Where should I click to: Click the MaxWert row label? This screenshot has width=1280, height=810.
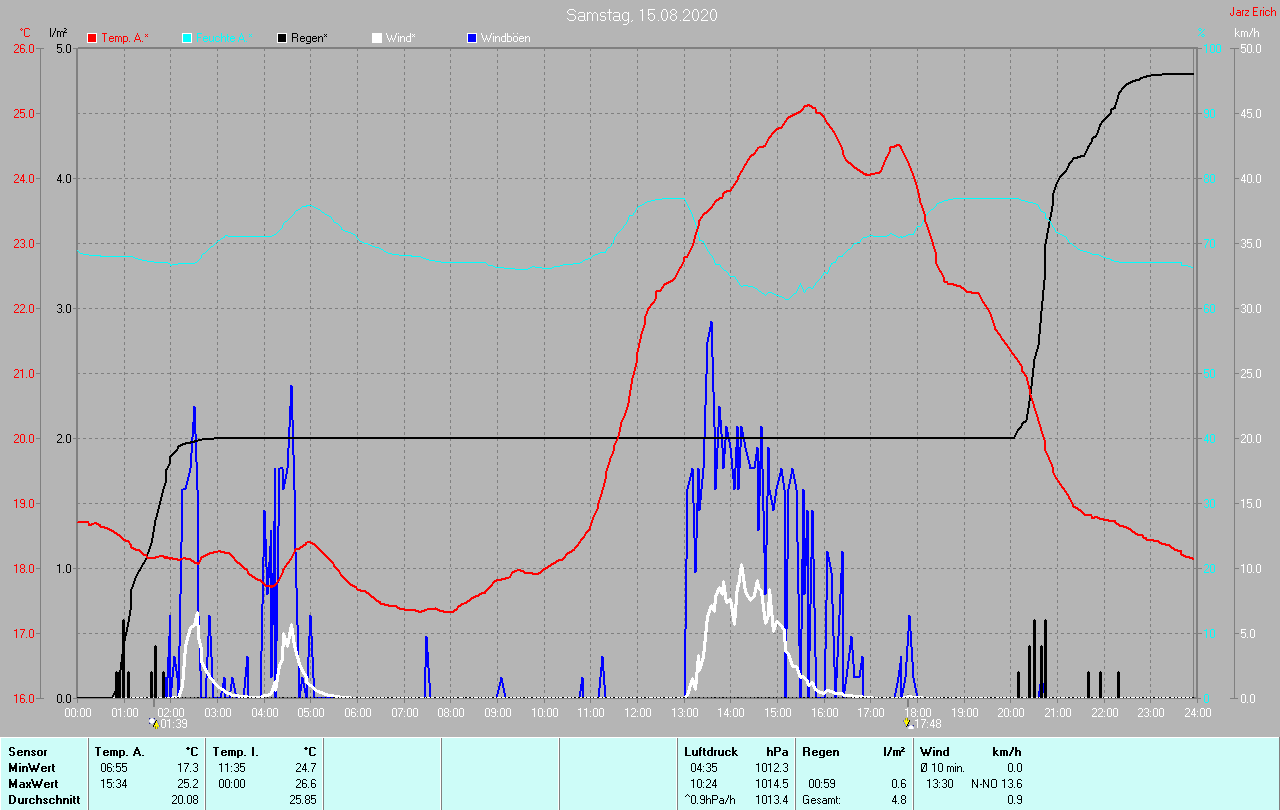(x=31, y=783)
